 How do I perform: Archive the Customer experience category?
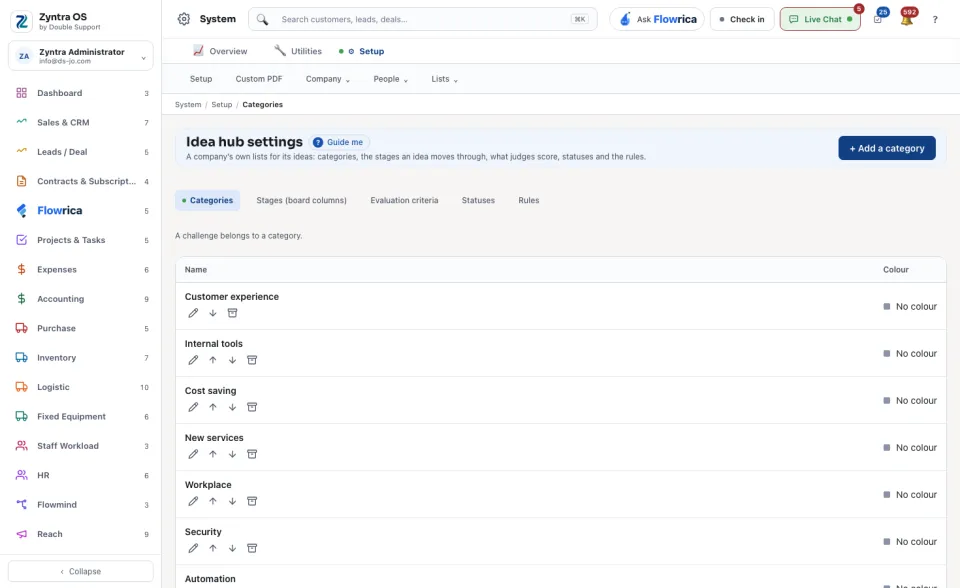click(232, 313)
